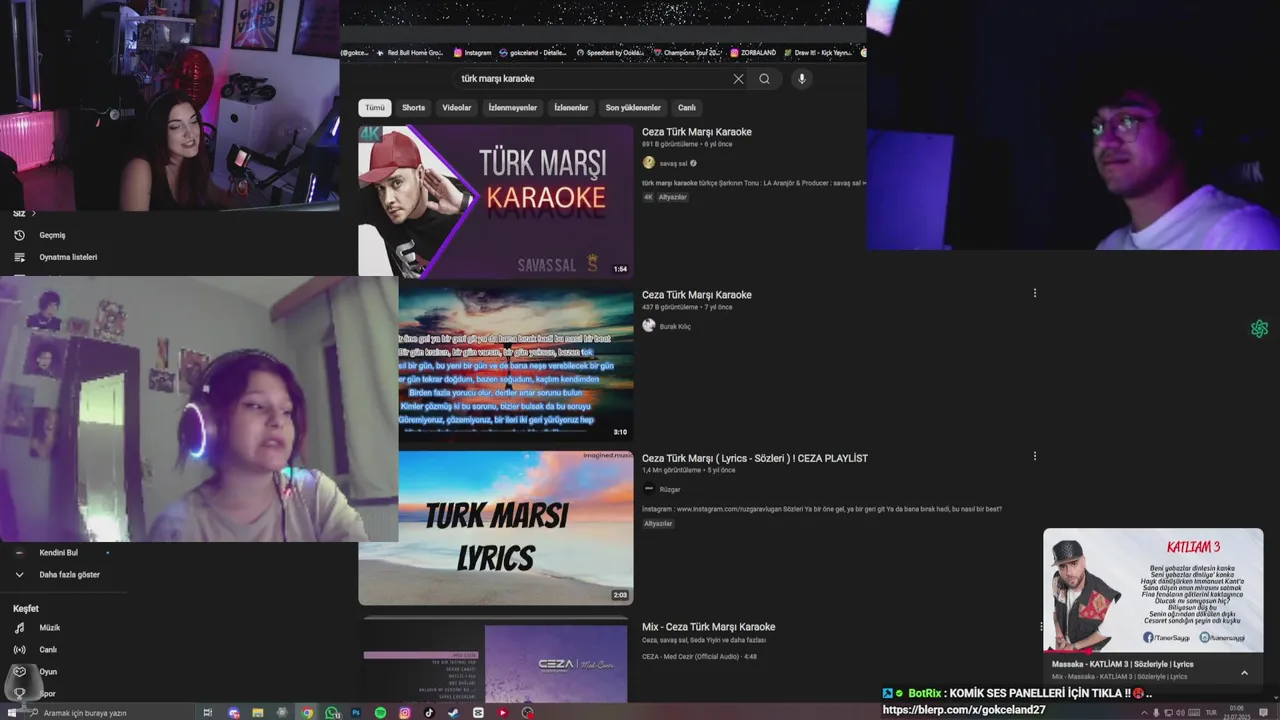
Task: Open the Champions Tour bookmark
Action: [x=689, y=53]
